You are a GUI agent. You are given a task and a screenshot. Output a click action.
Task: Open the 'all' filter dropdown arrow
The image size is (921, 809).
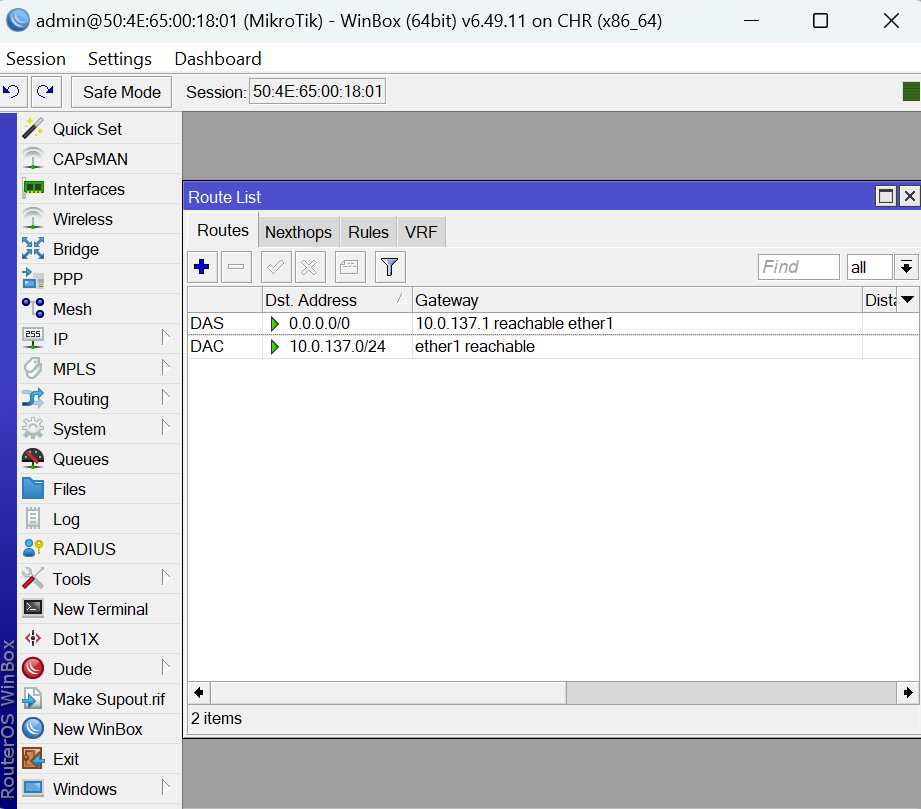click(x=906, y=267)
